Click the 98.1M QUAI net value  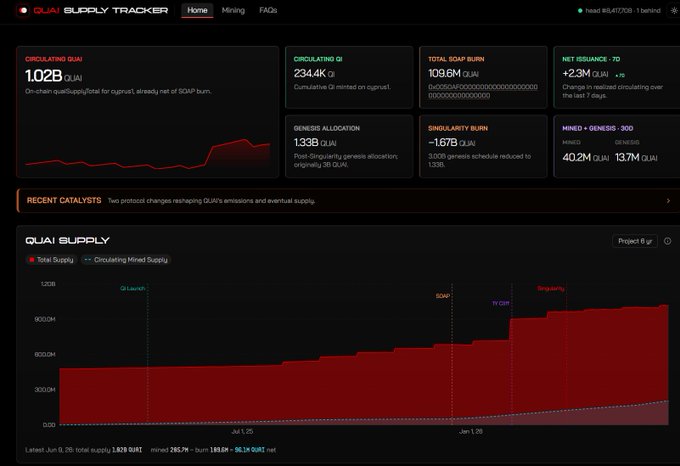pos(250,450)
